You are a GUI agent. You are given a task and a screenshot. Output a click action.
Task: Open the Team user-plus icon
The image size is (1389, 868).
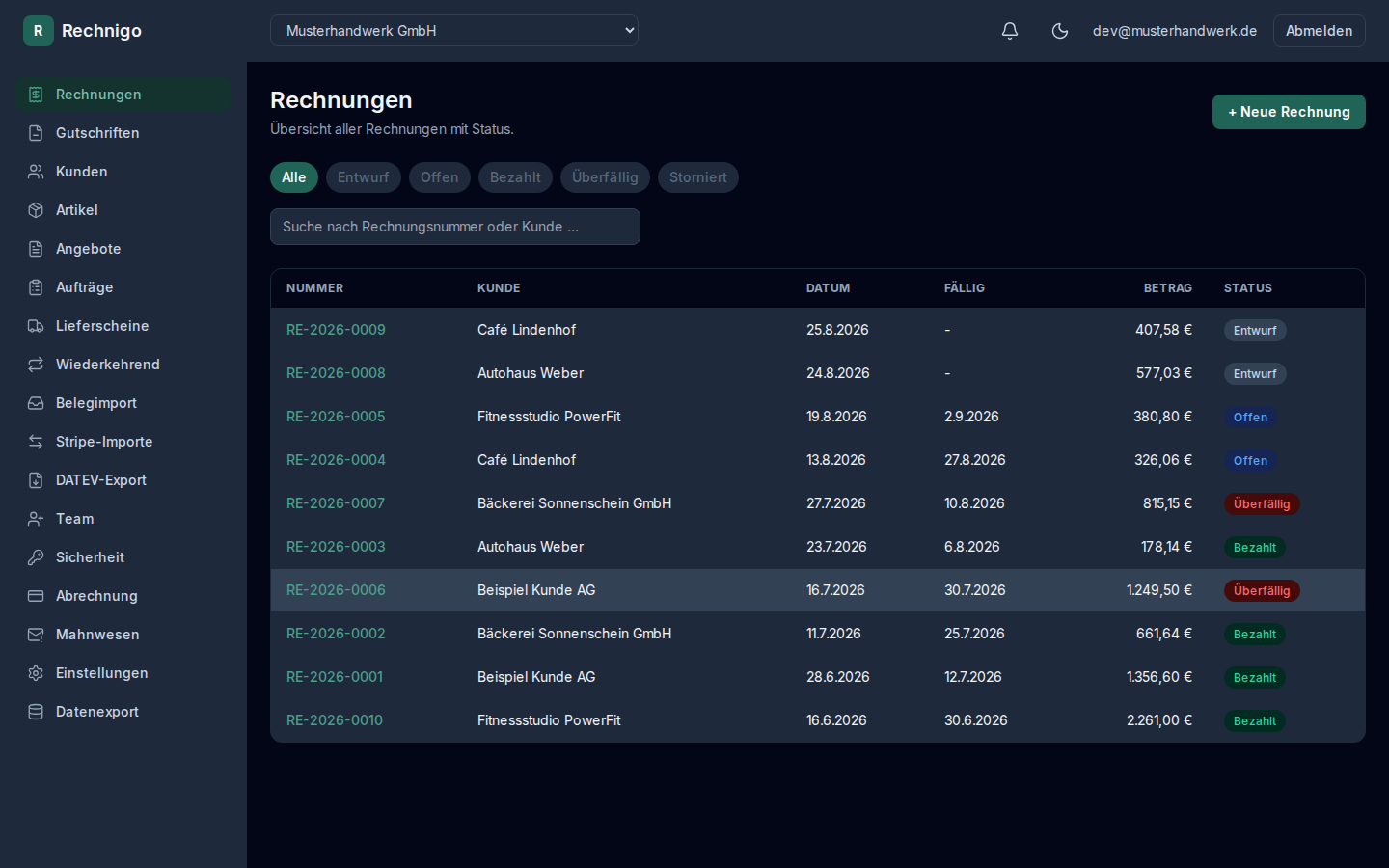(36, 519)
